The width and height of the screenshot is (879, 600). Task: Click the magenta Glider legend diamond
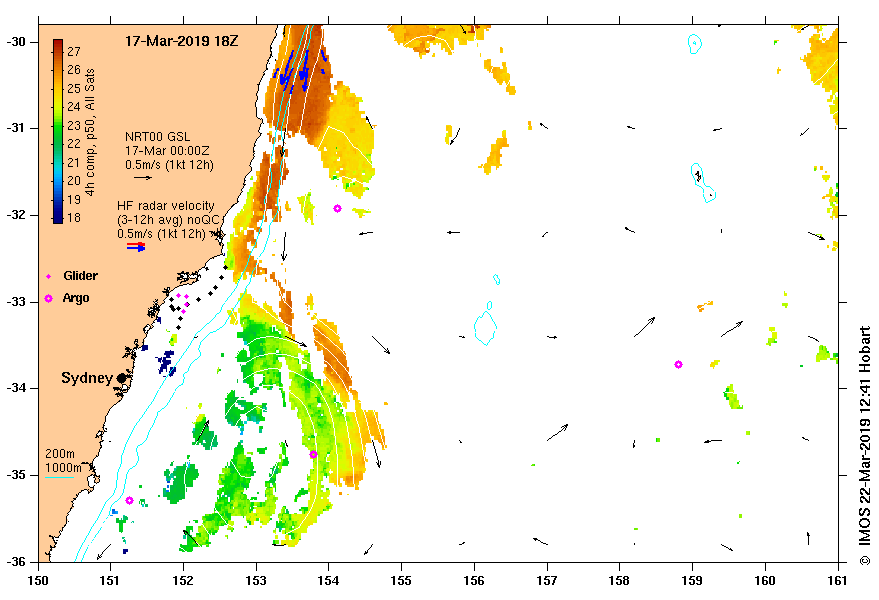click(49, 276)
